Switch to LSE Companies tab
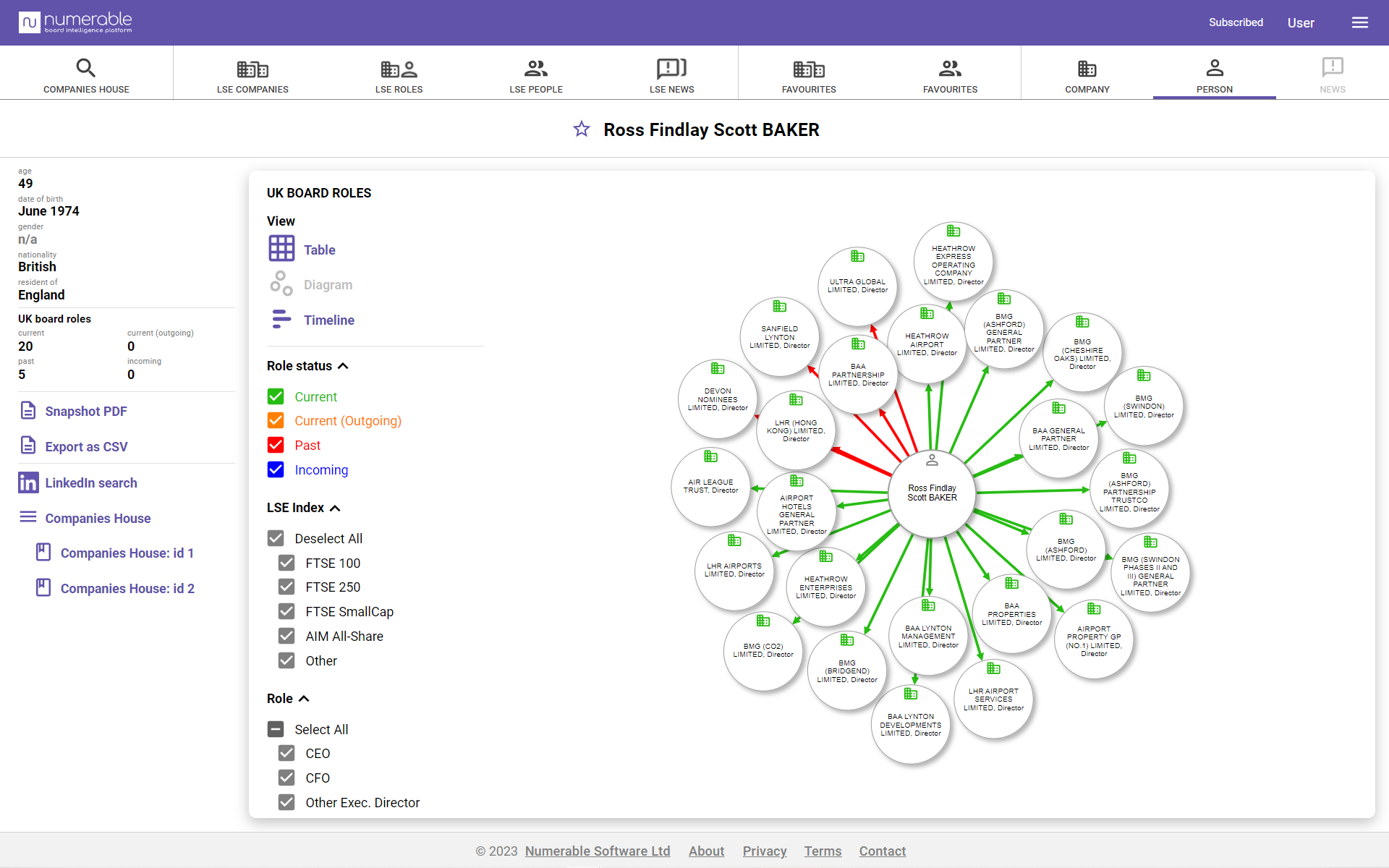Screen dimensions: 1389x868 click(252, 75)
